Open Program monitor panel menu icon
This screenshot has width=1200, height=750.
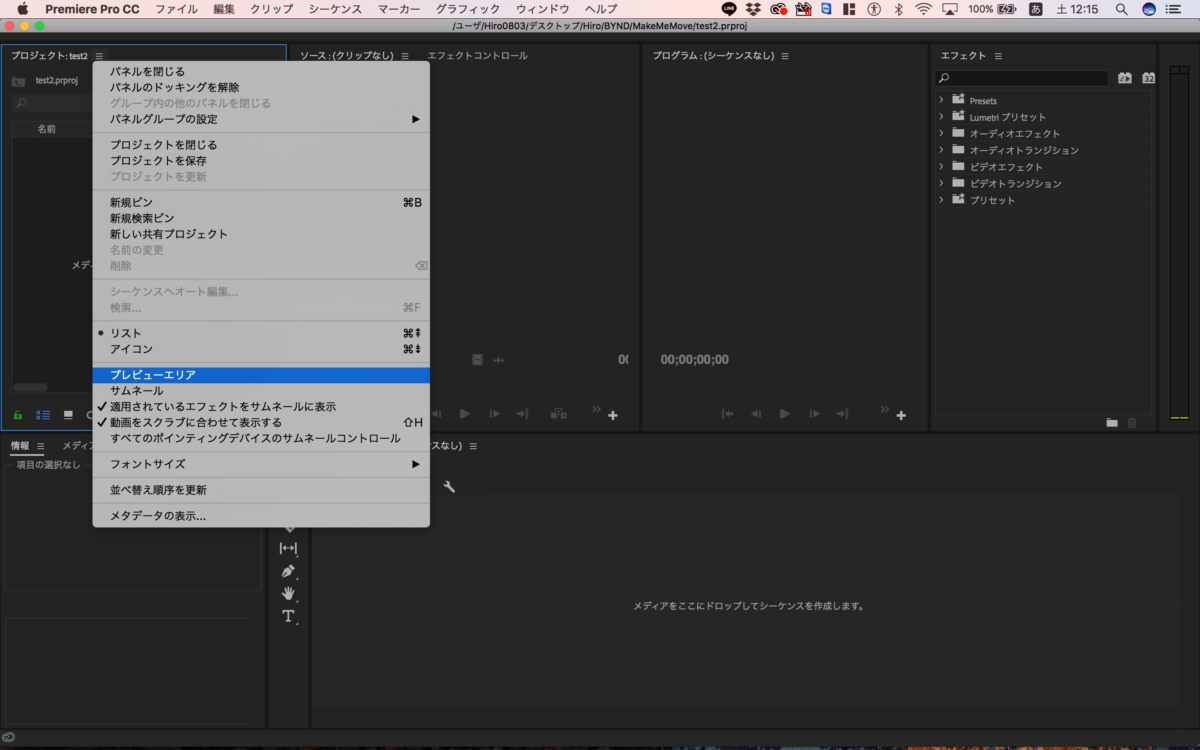pos(784,56)
